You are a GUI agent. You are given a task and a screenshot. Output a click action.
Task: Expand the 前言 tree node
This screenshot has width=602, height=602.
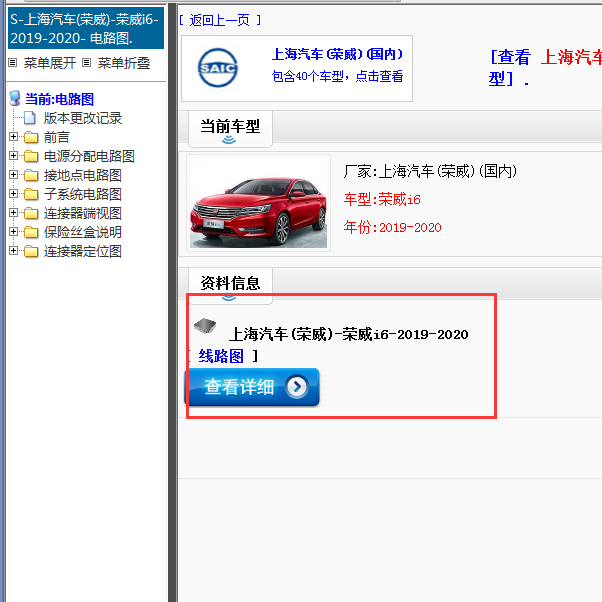click(13, 137)
